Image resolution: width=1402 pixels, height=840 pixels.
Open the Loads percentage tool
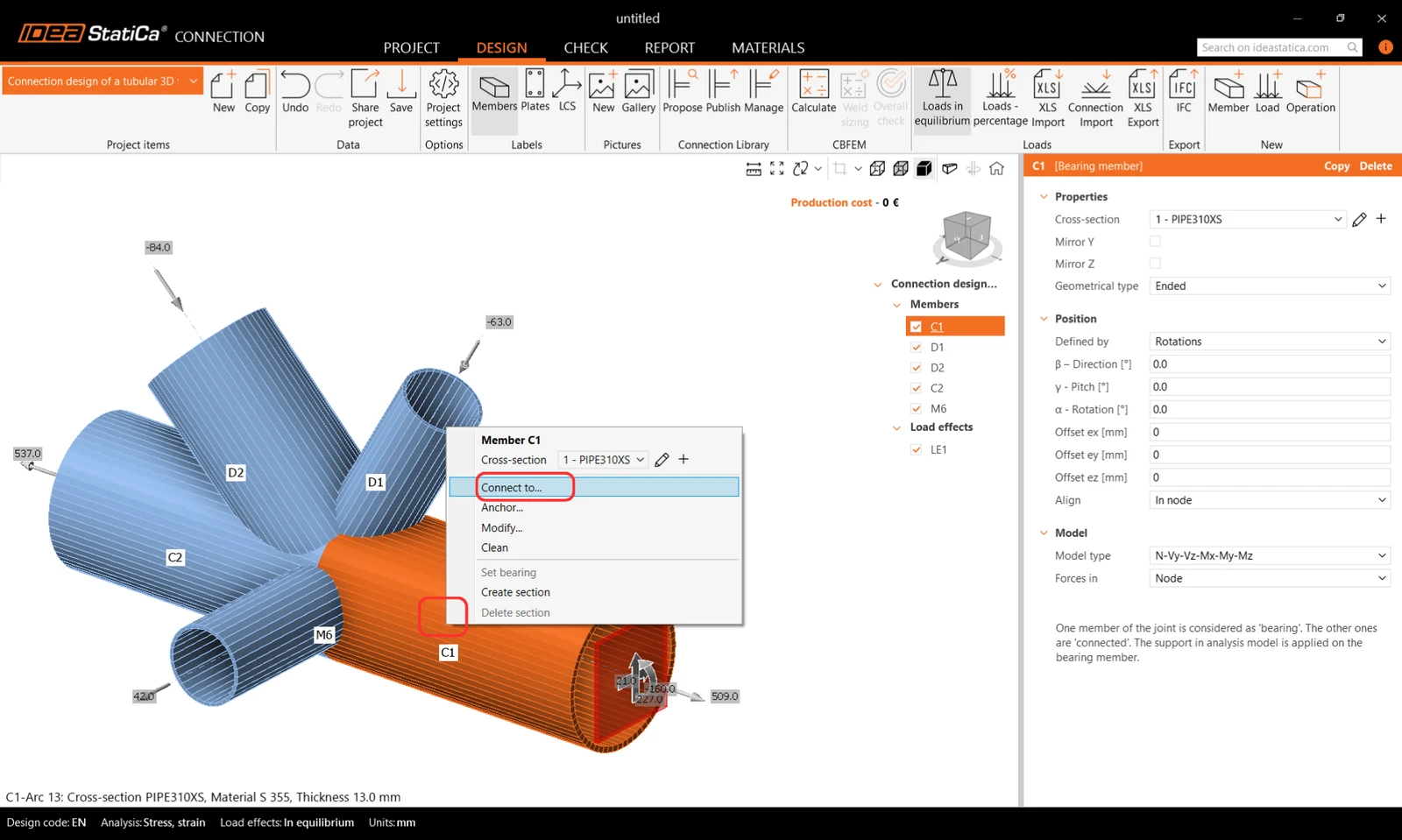(1000, 99)
